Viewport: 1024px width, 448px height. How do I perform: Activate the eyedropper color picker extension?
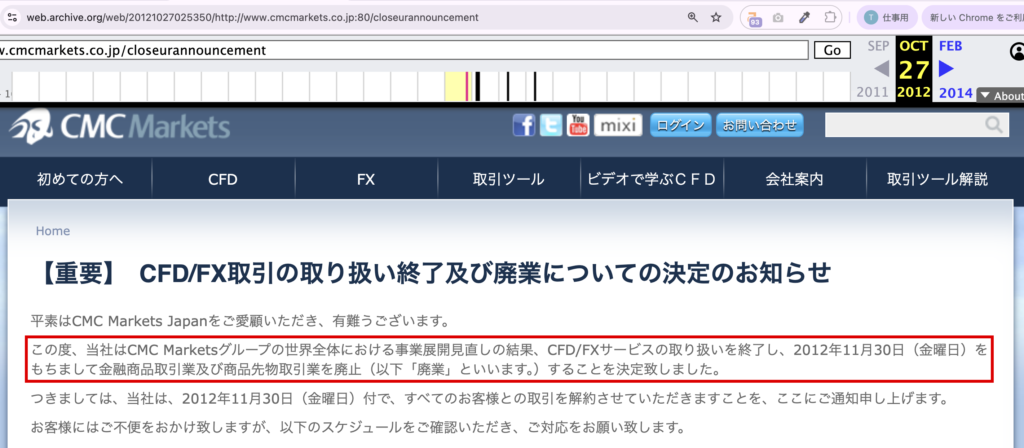805,18
